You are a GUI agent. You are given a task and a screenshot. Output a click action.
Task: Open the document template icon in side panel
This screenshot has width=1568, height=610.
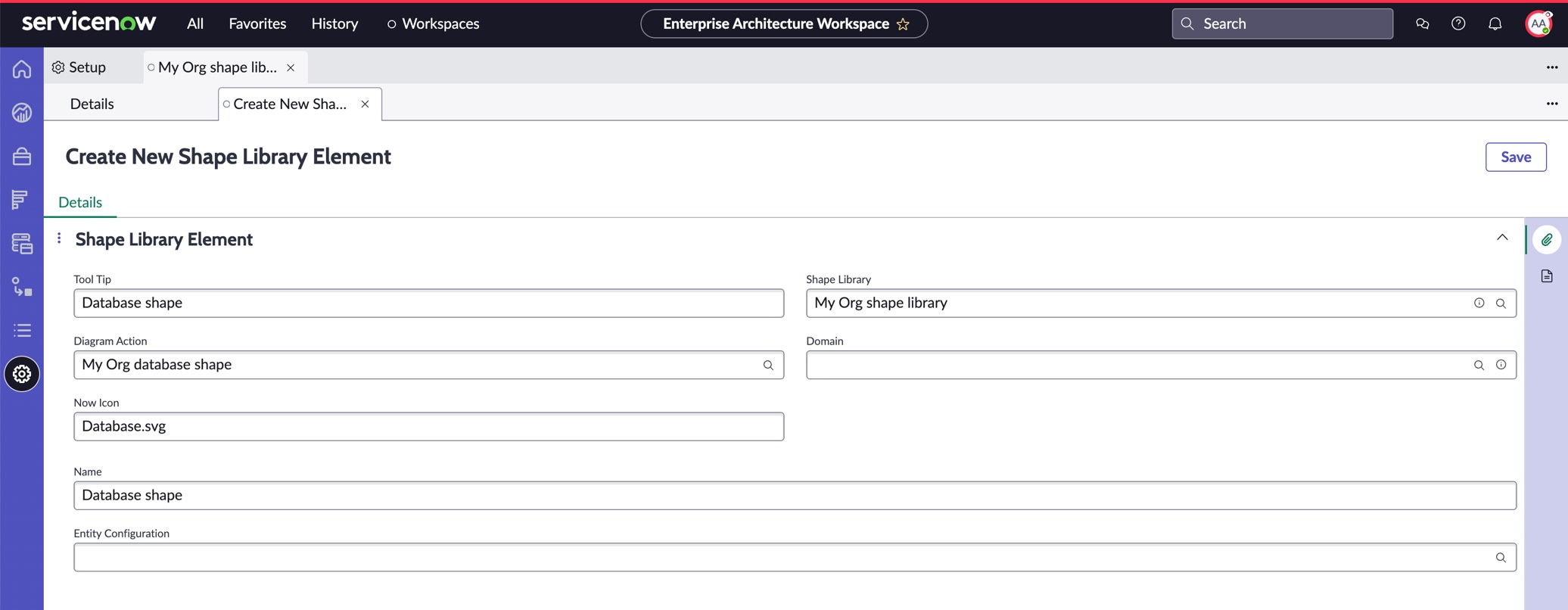[1547, 276]
